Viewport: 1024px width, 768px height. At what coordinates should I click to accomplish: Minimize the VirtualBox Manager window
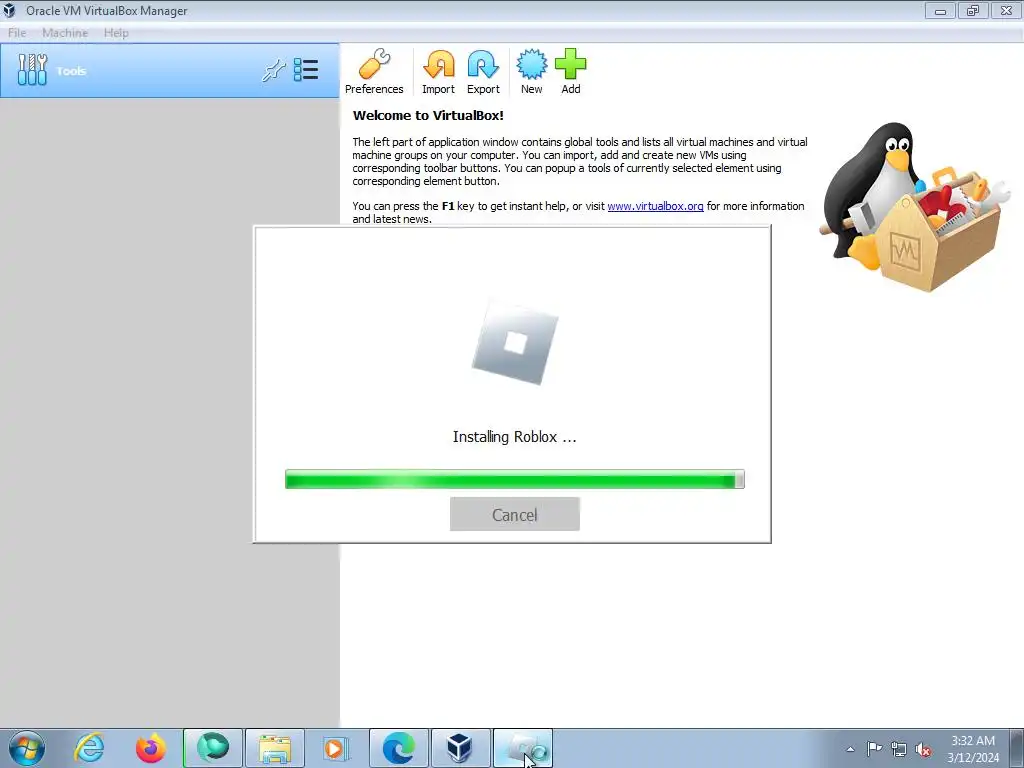point(940,11)
